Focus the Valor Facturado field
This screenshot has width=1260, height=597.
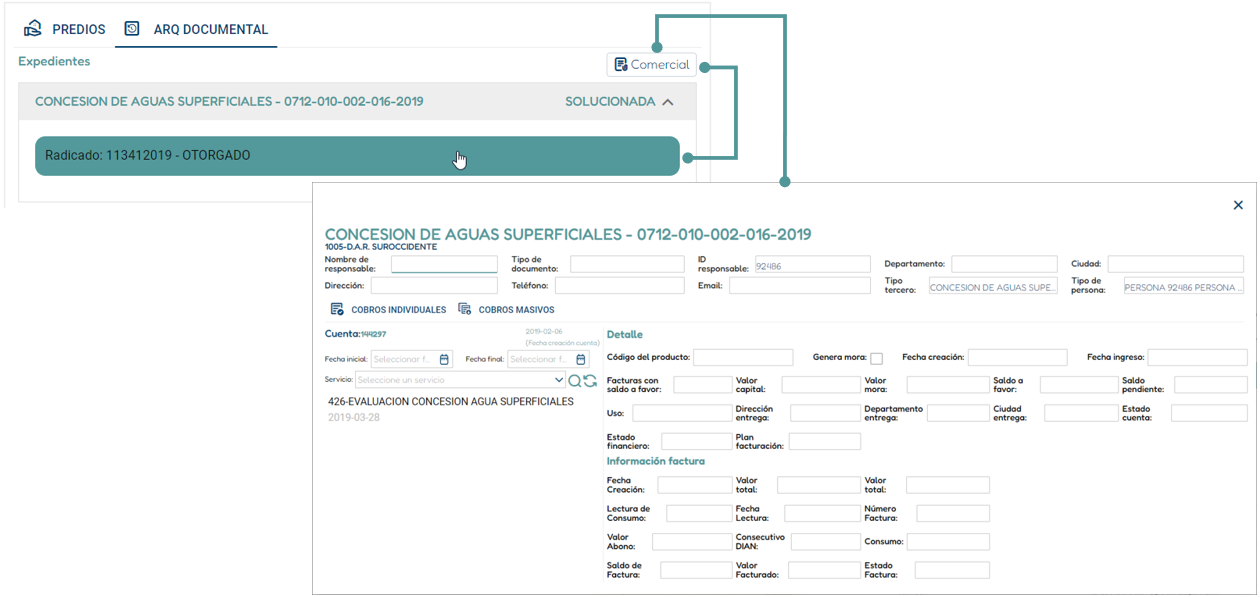824,570
